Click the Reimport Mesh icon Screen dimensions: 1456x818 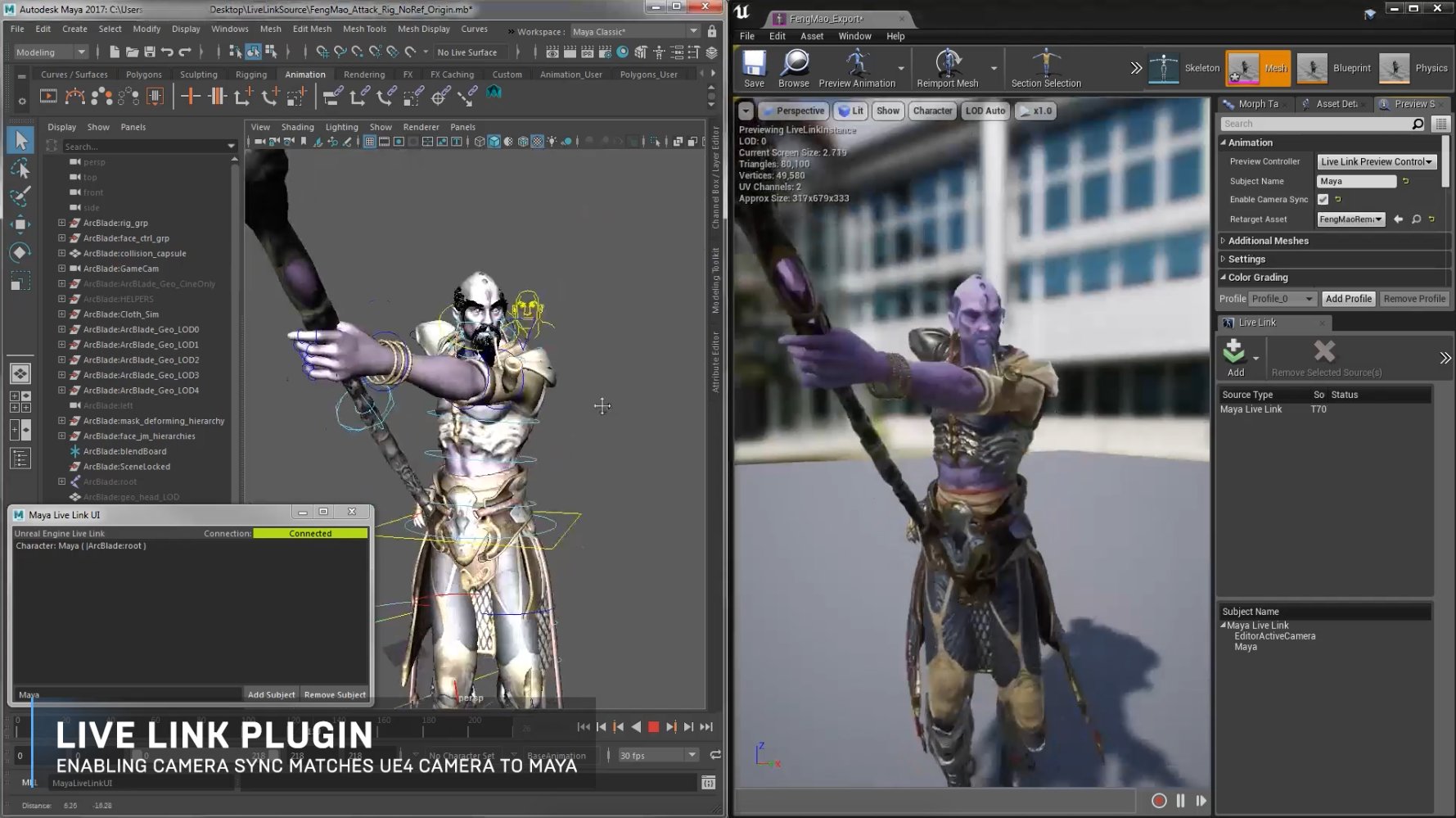point(948,64)
